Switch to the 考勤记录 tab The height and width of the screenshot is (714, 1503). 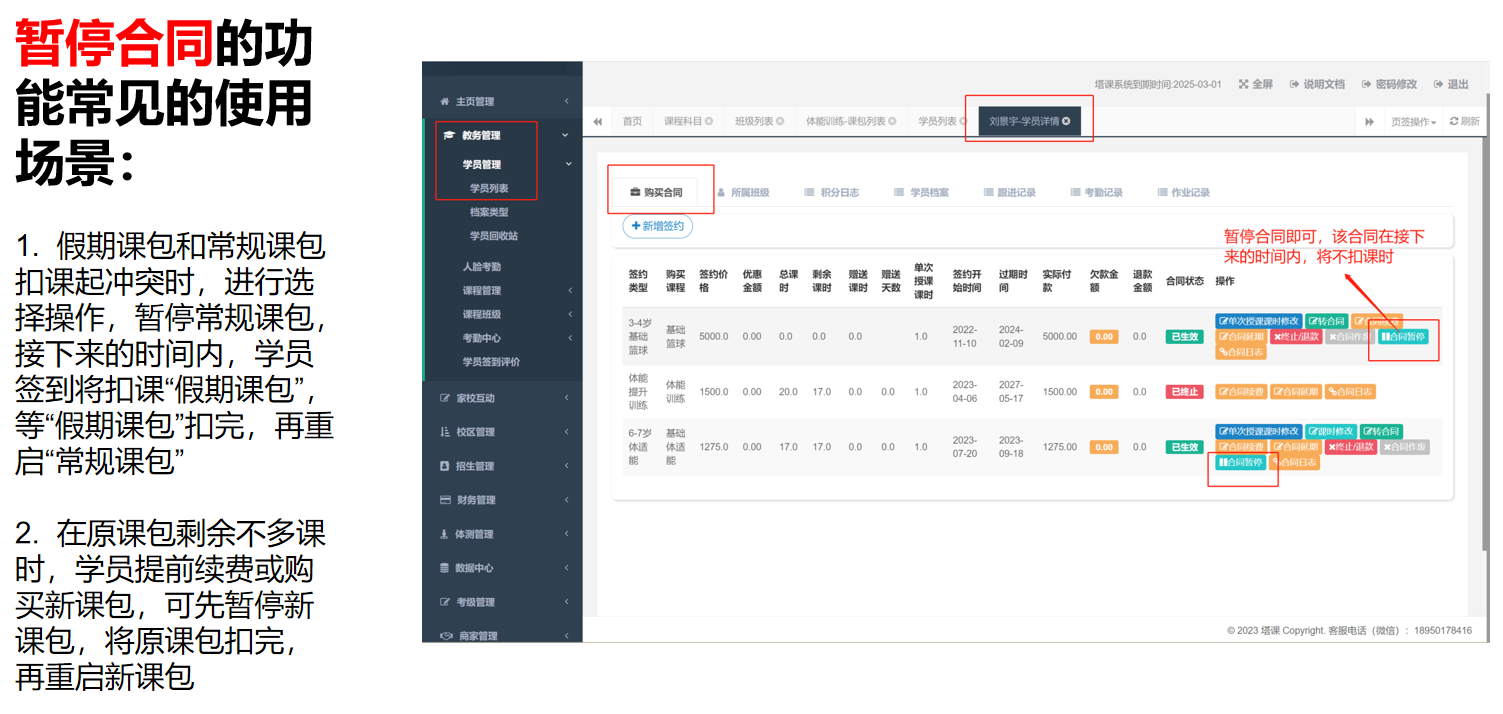(1097, 193)
